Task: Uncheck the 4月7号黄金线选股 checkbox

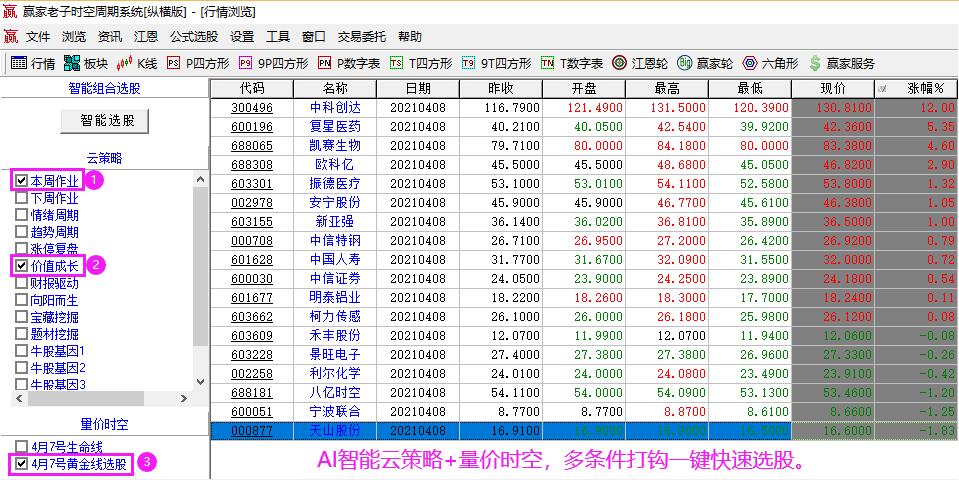Action: tap(21, 464)
